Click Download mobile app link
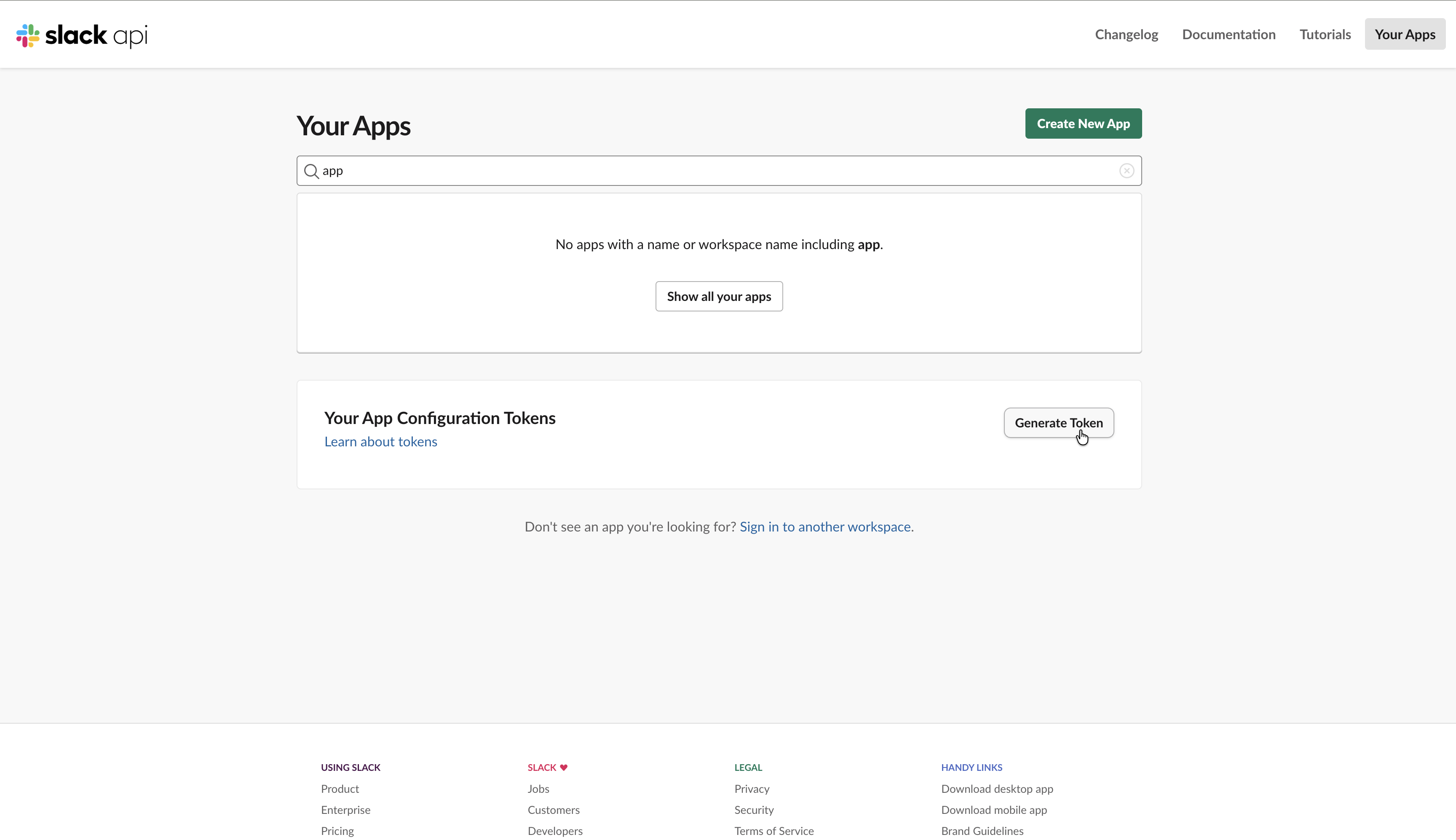1456x840 pixels. coord(993,810)
